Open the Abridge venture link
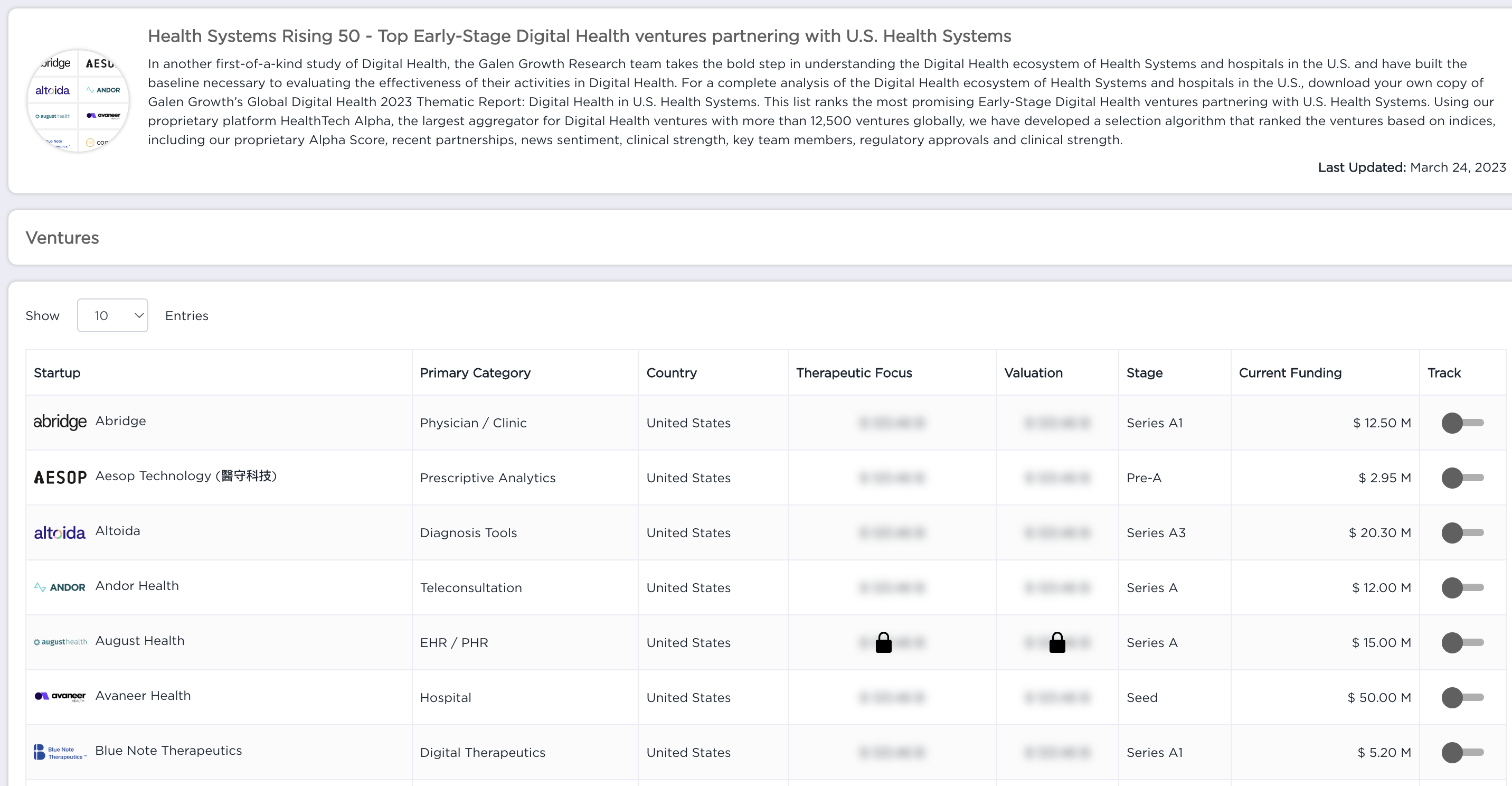 click(x=121, y=420)
